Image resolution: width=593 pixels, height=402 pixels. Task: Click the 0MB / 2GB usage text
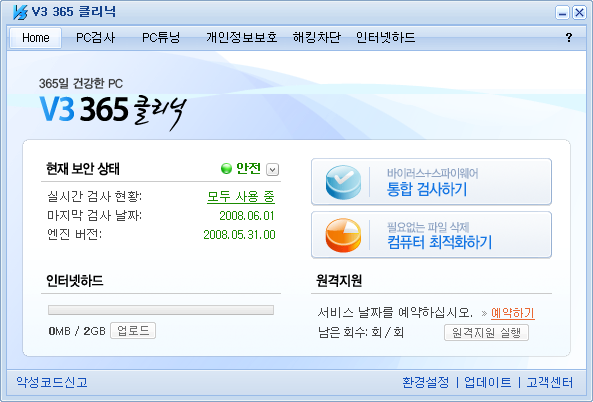(x=77, y=331)
